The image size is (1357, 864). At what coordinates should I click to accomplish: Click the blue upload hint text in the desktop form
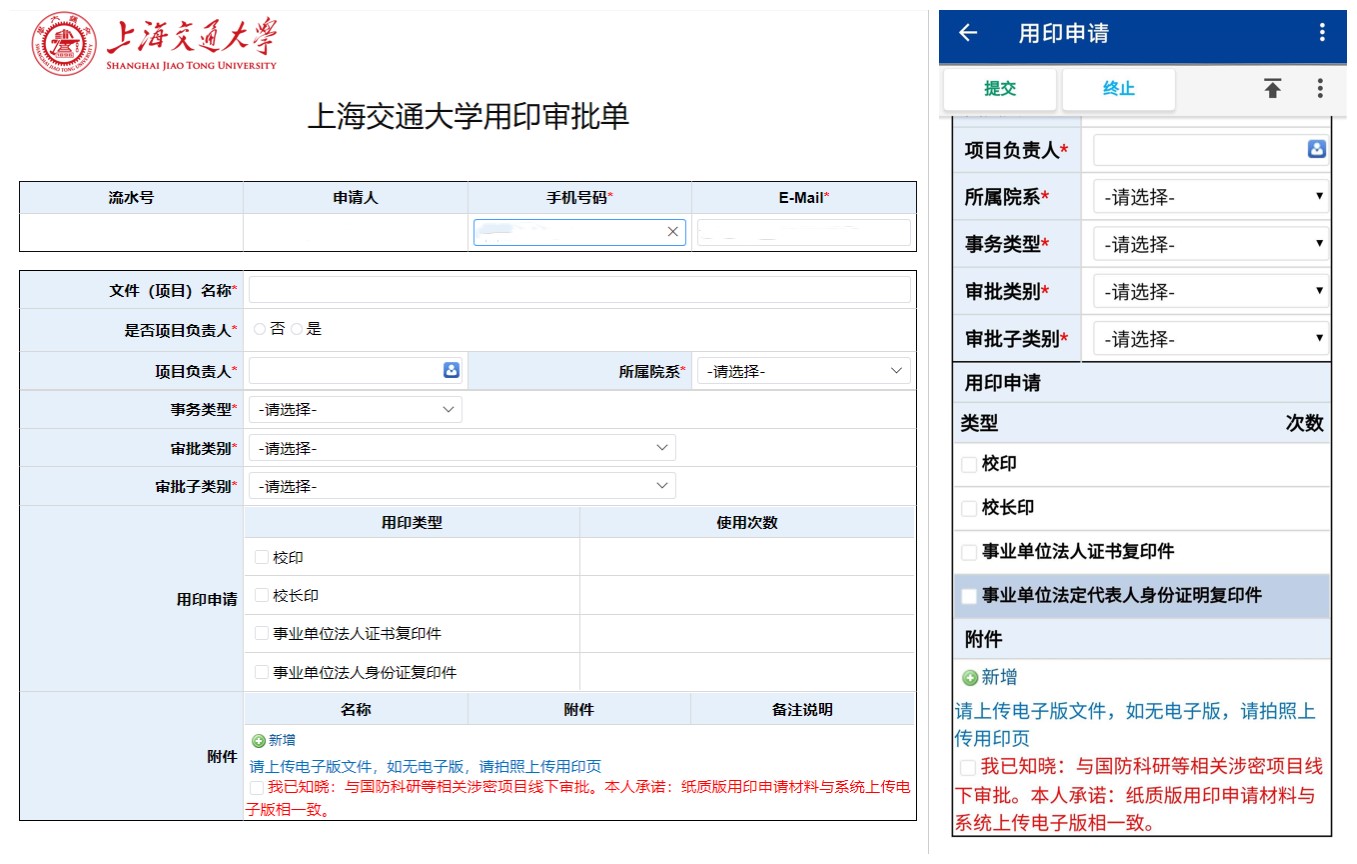tap(425, 766)
